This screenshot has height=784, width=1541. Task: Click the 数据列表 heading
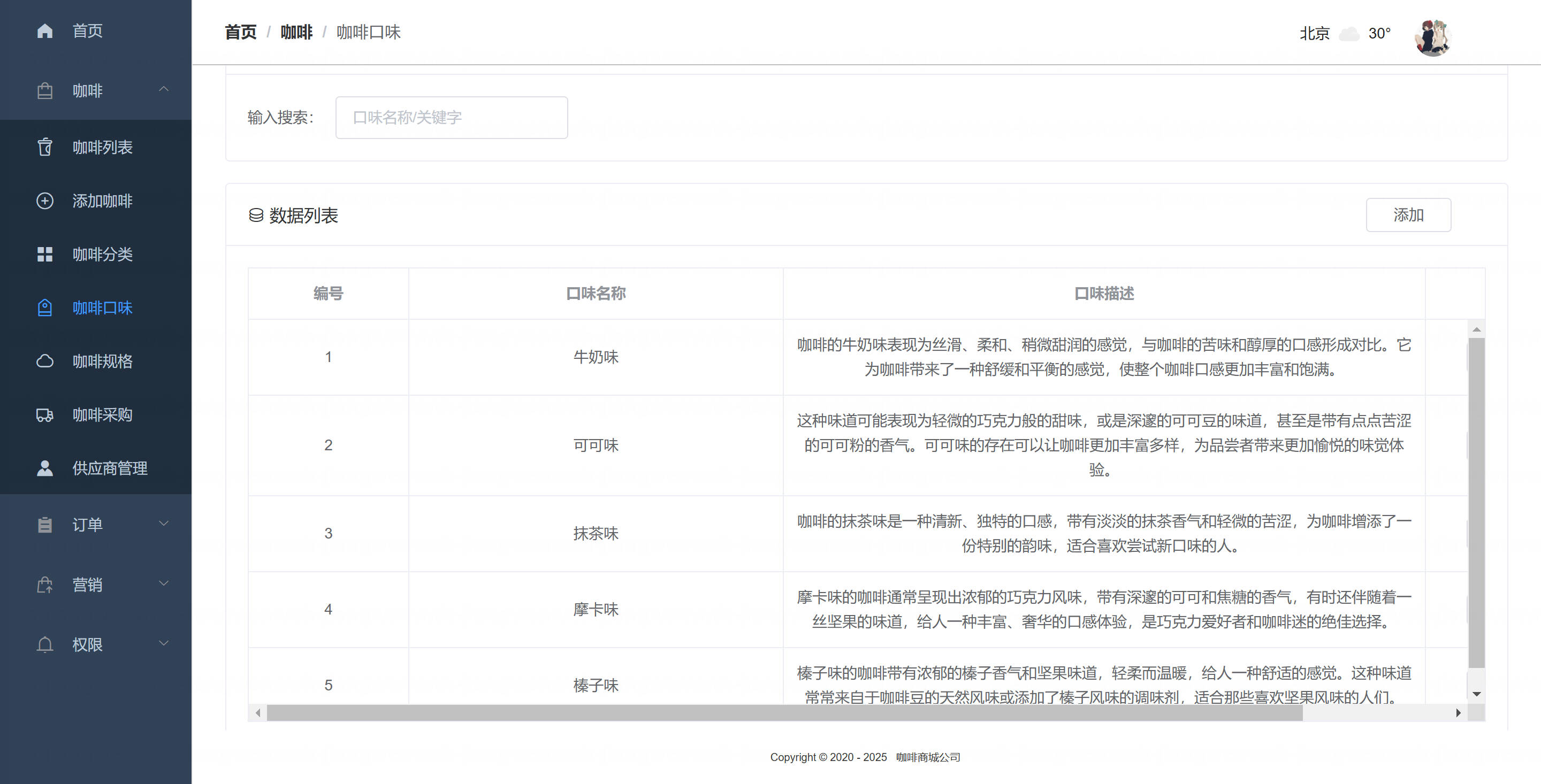[304, 216]
